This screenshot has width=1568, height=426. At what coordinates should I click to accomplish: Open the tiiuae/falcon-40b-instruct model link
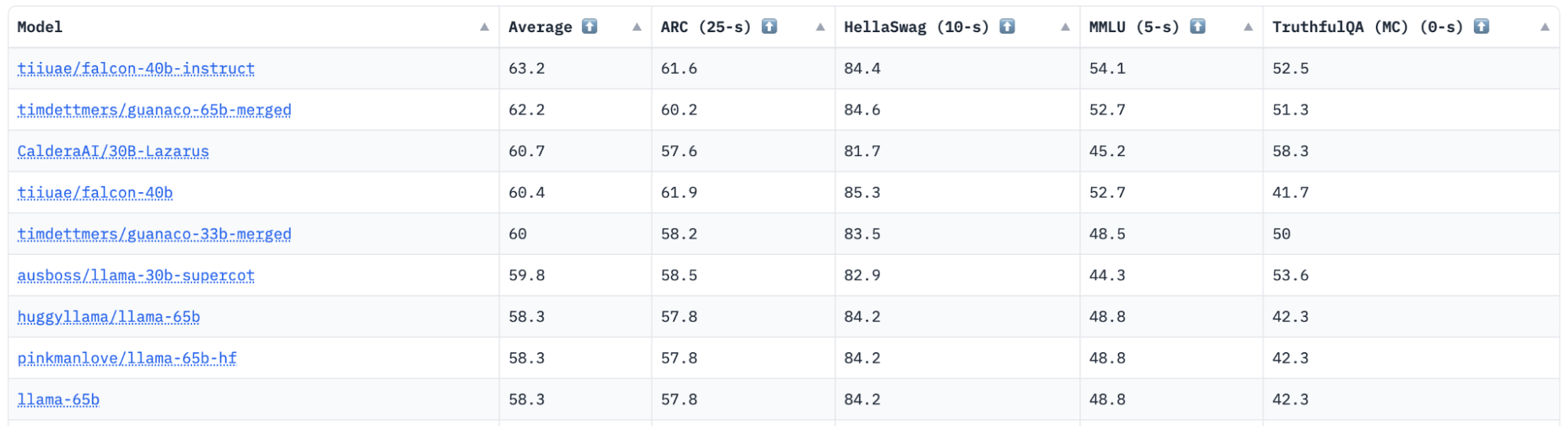tap(136, 69)
